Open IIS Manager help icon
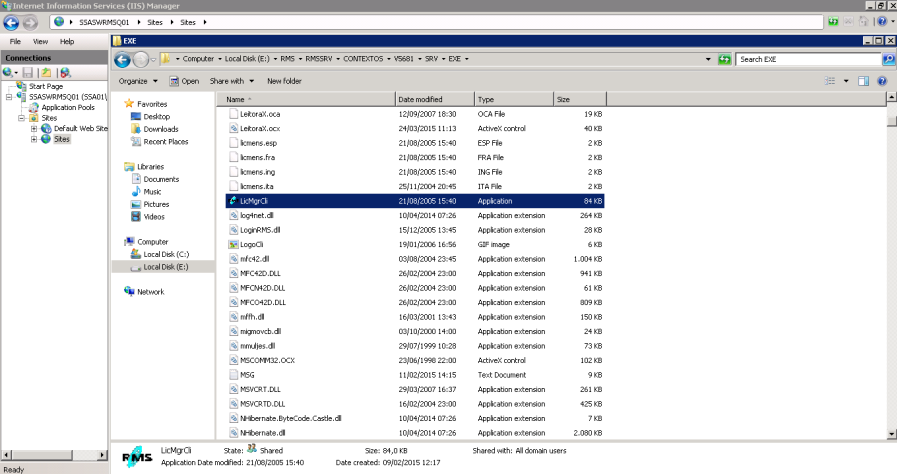Viewport: 897px width, 474px height. 882,22
